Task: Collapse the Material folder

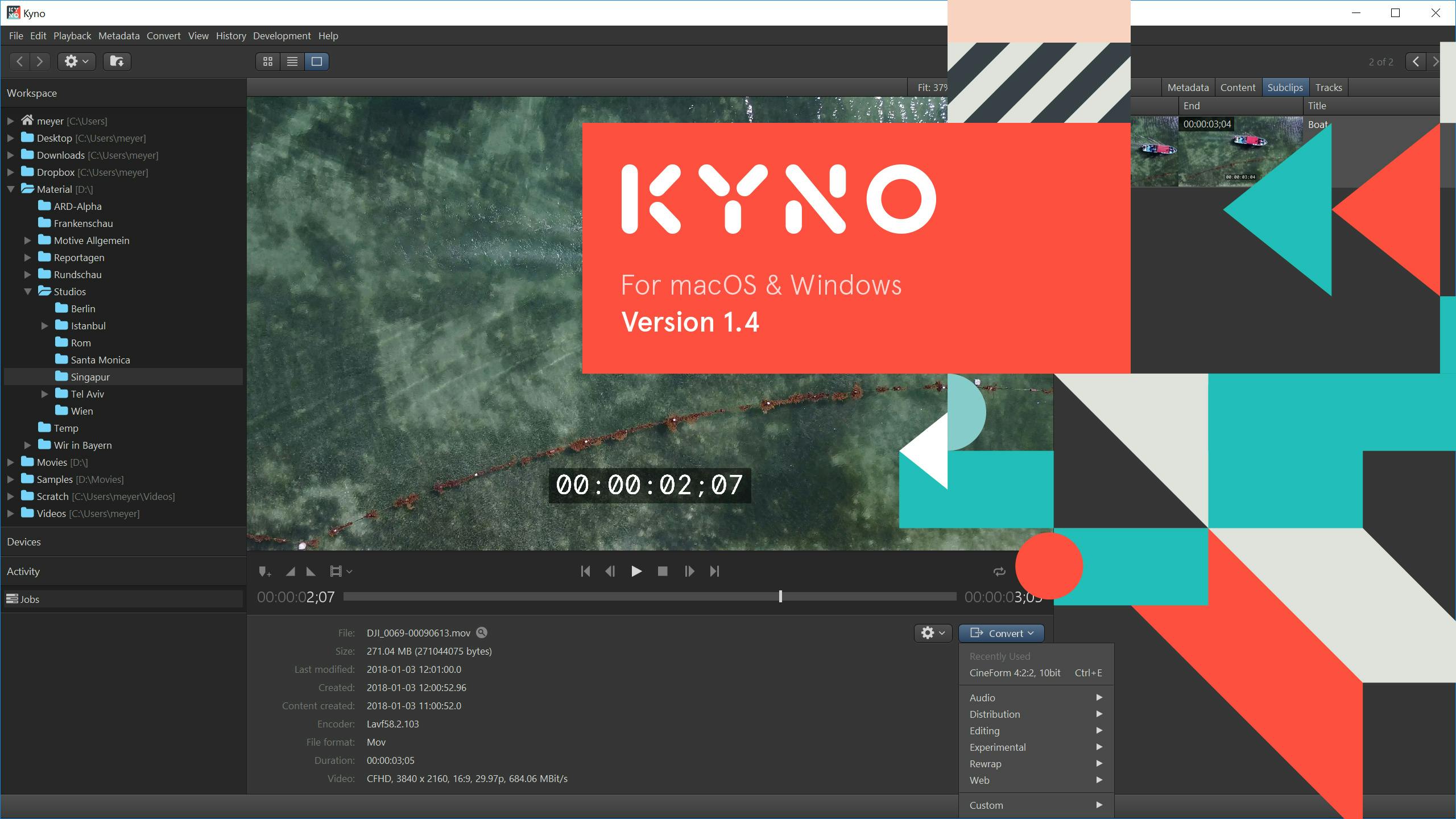Action: click(11, 189)
